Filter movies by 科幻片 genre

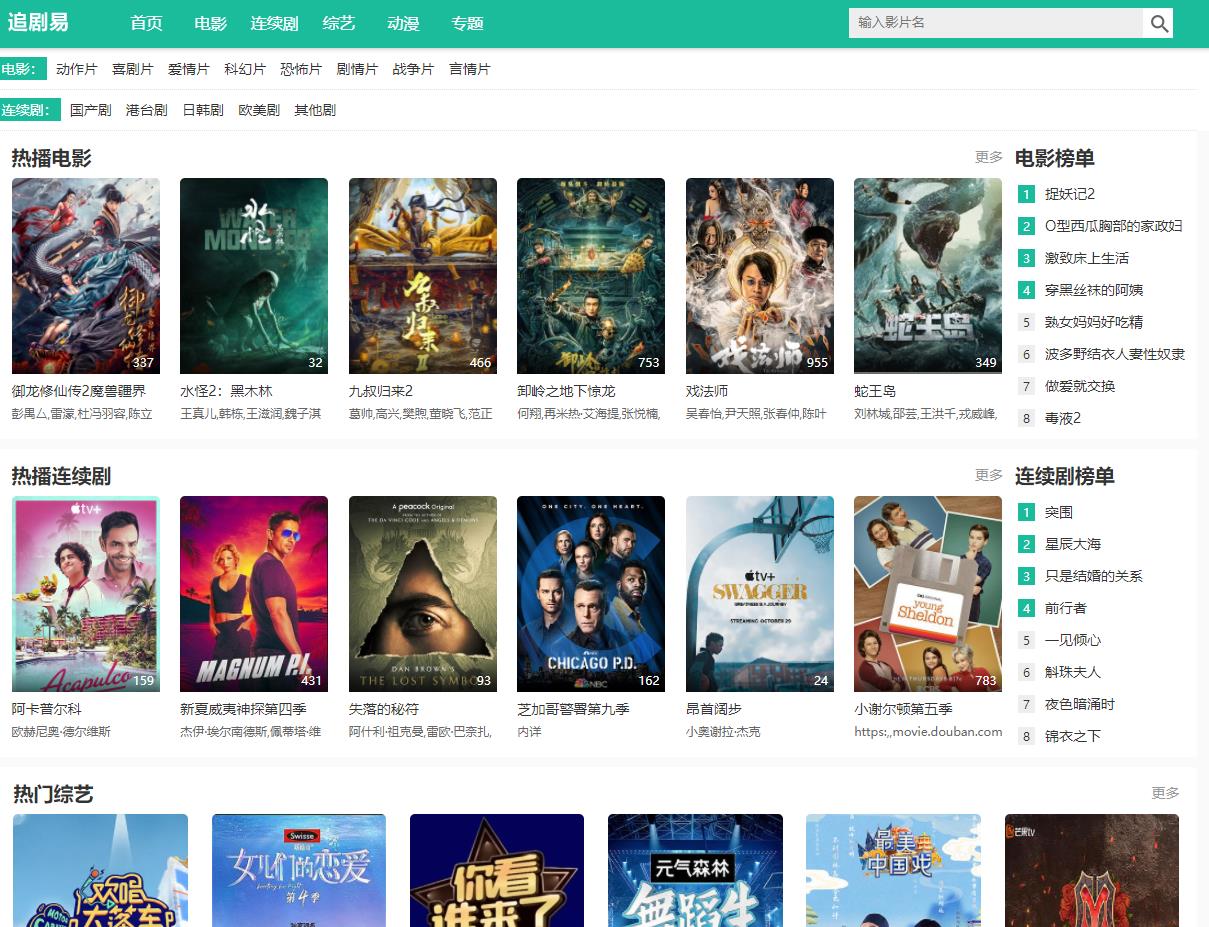coord(245,69)
